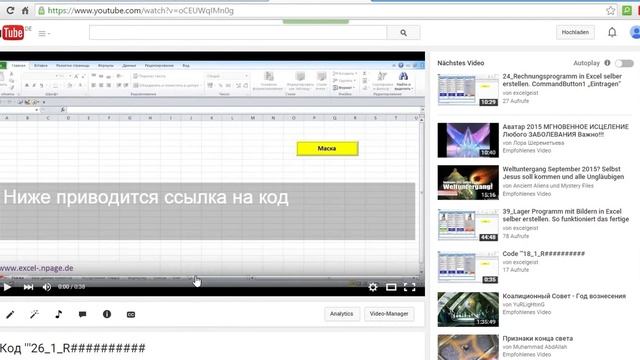Open 24_Rechnungsprogramm in Excel video link
640x360 pixels.
[x=562, y=80]
